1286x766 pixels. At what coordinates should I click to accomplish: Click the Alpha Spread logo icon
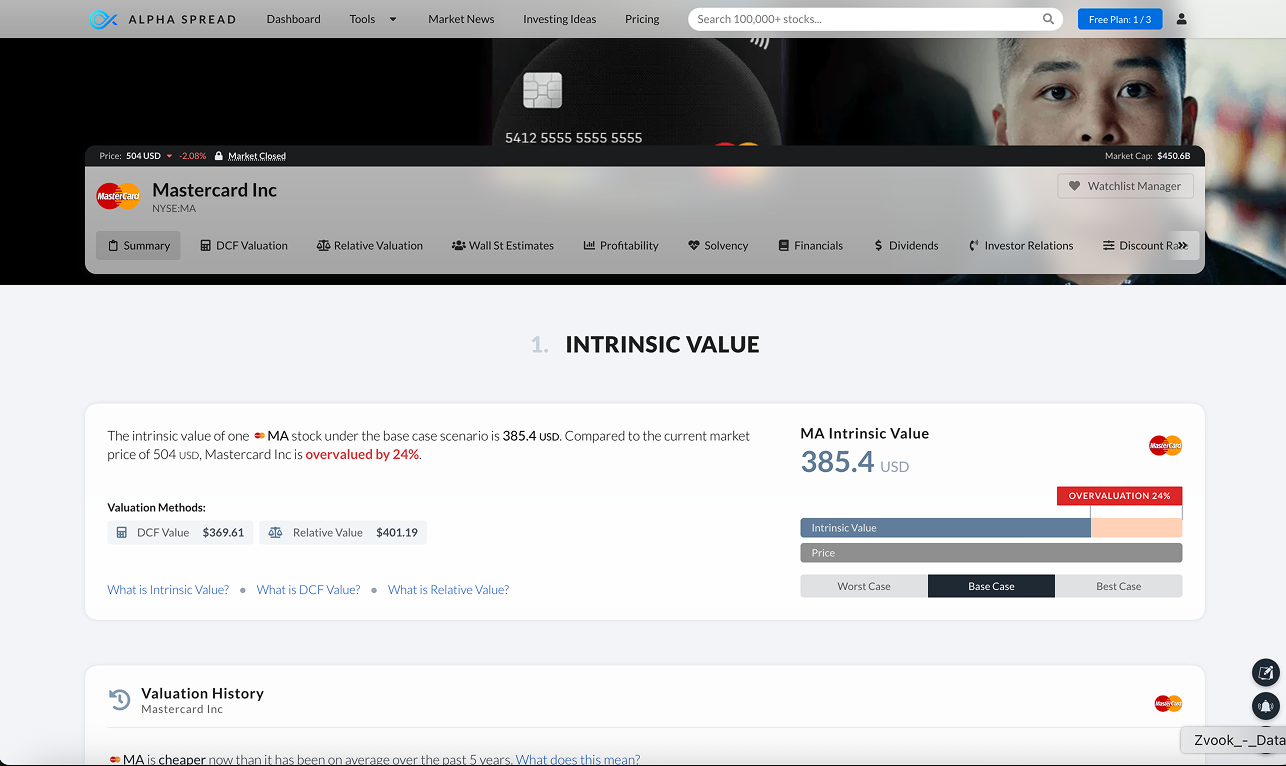[103, 19]
